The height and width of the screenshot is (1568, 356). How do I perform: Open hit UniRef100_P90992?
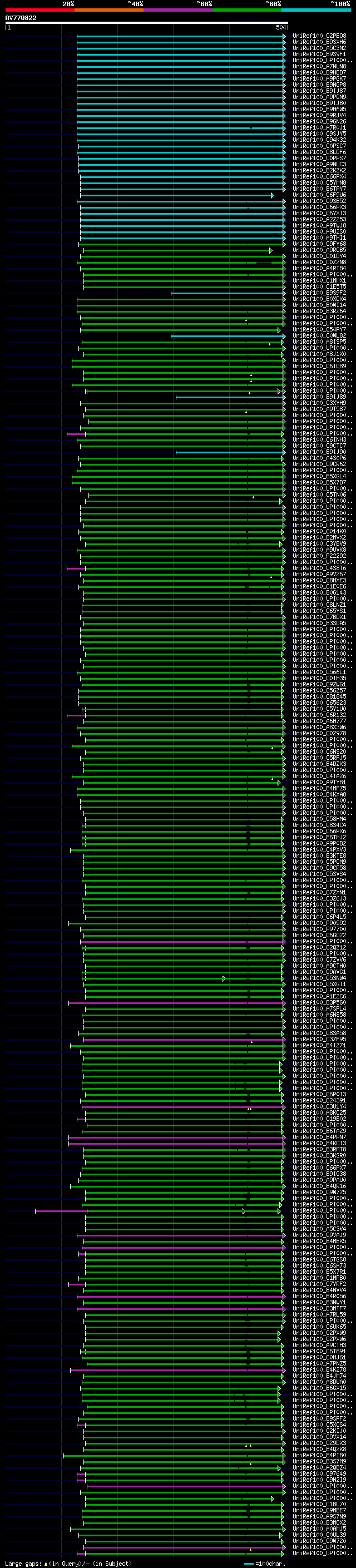click(x=319, y=923)
